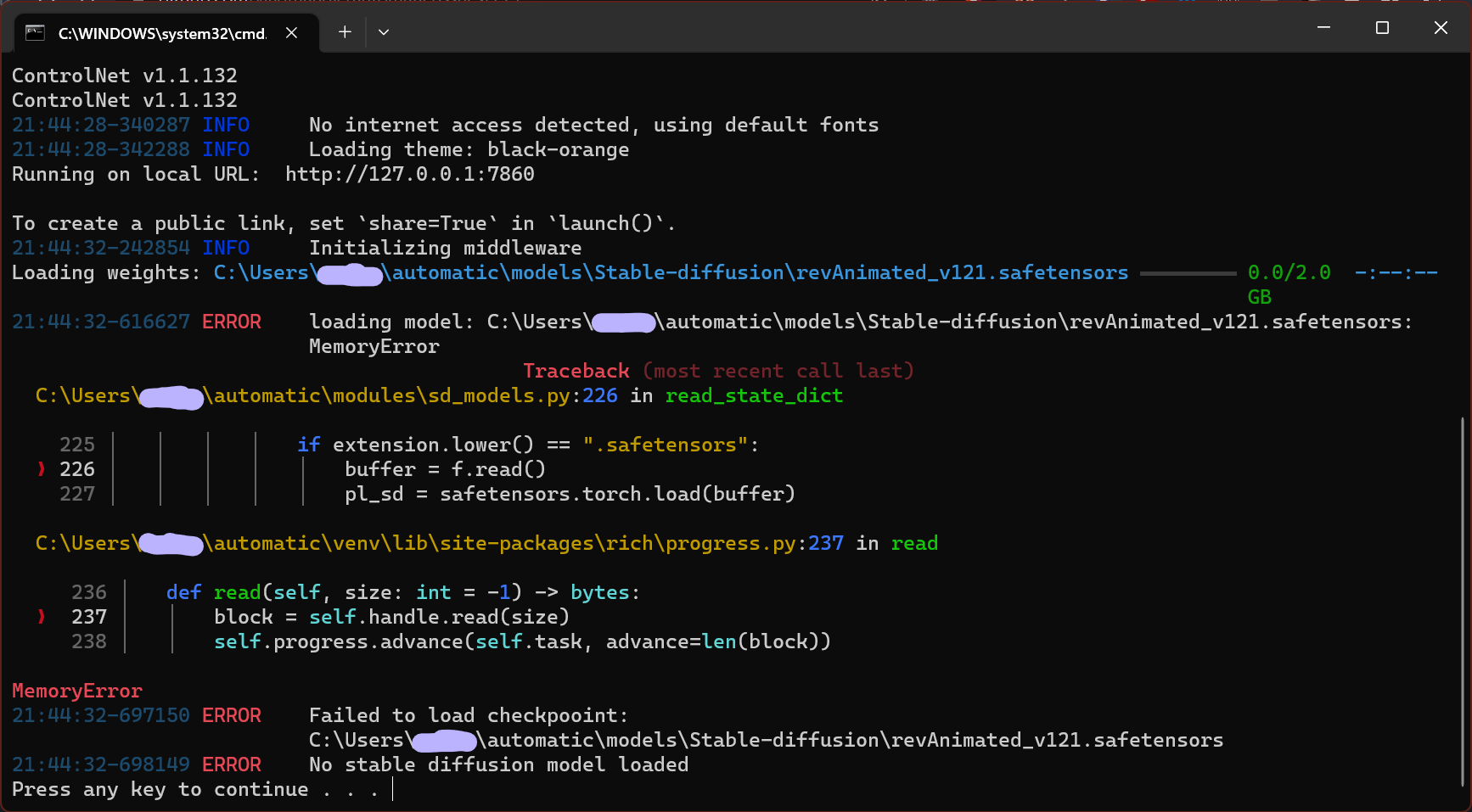Viewport: 1472px width, 812px height.
Task: Close the C:\WINDOWS\system32\cmd tab
Action: (292, 33)
